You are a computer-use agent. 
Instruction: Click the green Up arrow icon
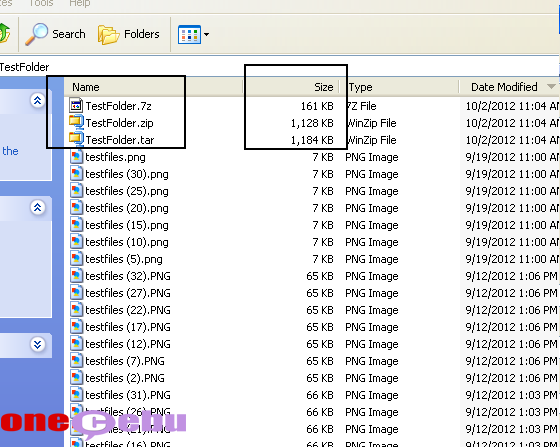coord(4,33)
